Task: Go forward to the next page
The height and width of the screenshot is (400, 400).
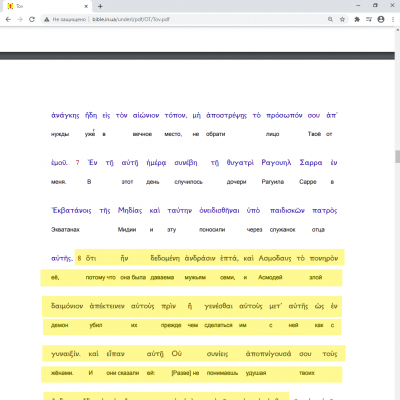Action: tap(20, 19)
